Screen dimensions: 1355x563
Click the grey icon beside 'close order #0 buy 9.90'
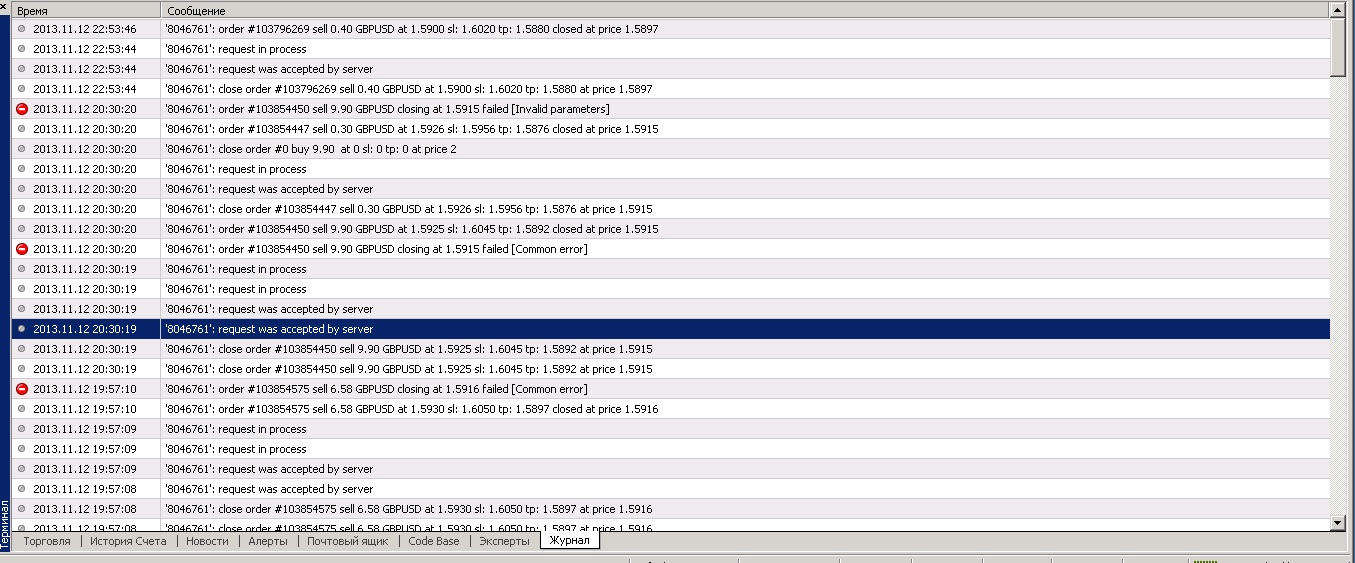[22, 149]
